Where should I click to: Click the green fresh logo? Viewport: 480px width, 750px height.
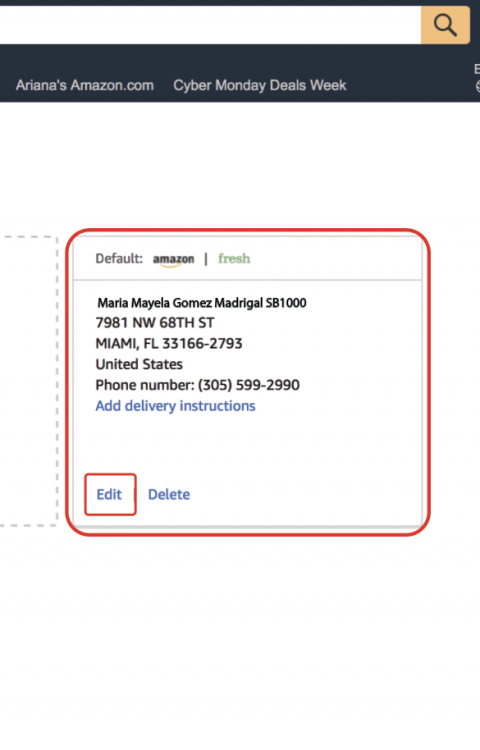coord(234,259)
